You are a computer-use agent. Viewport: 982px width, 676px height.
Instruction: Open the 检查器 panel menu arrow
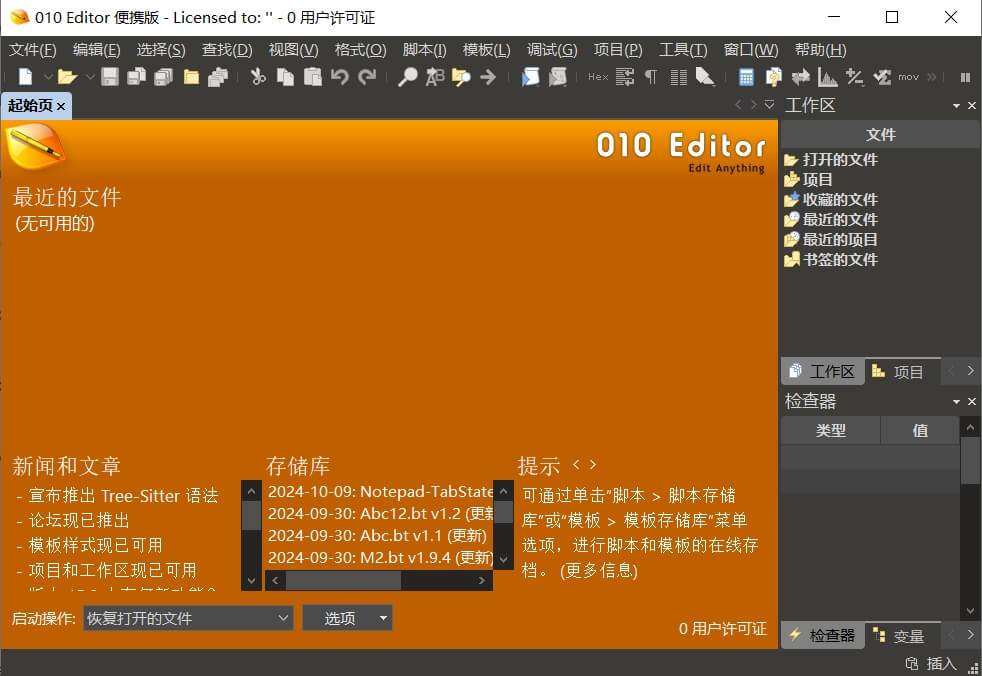coord(956,402)
